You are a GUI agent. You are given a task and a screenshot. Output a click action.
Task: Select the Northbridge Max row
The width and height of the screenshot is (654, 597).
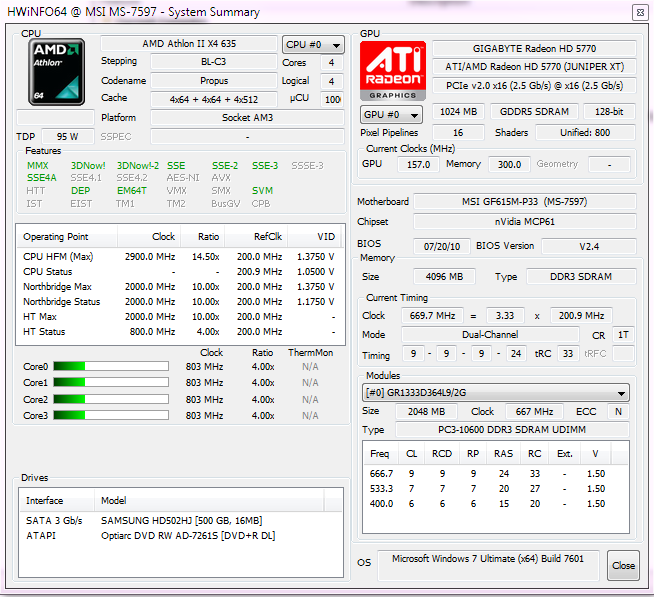pos(179,287)
